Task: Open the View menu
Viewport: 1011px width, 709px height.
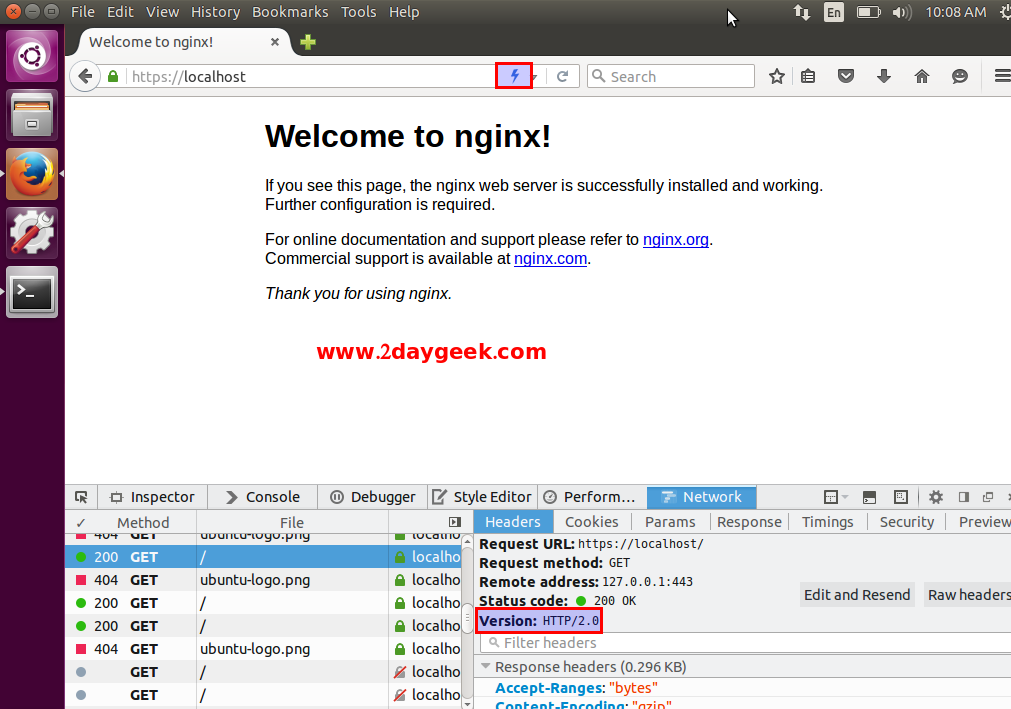Action: click(x=162, y=12)
